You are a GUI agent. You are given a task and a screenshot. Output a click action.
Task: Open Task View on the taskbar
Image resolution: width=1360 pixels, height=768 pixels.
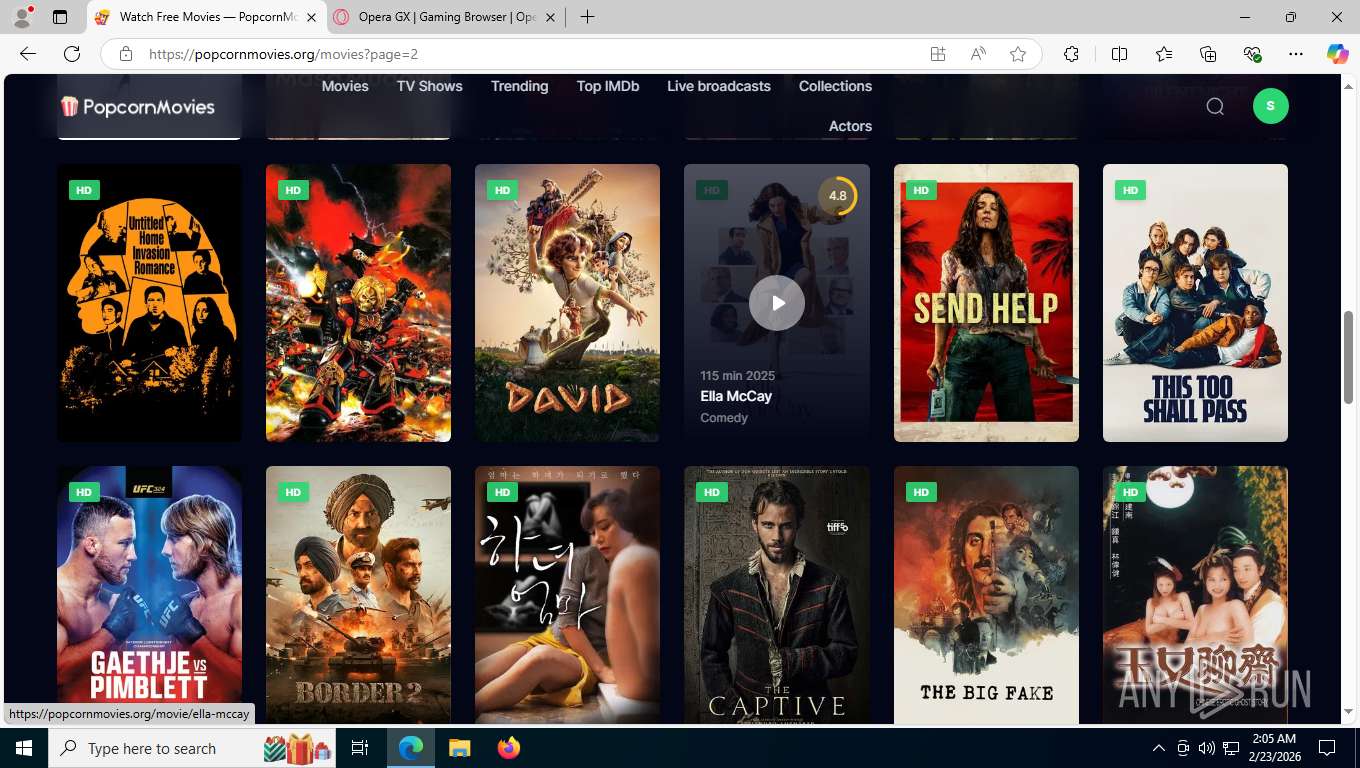tap(360, 748)
